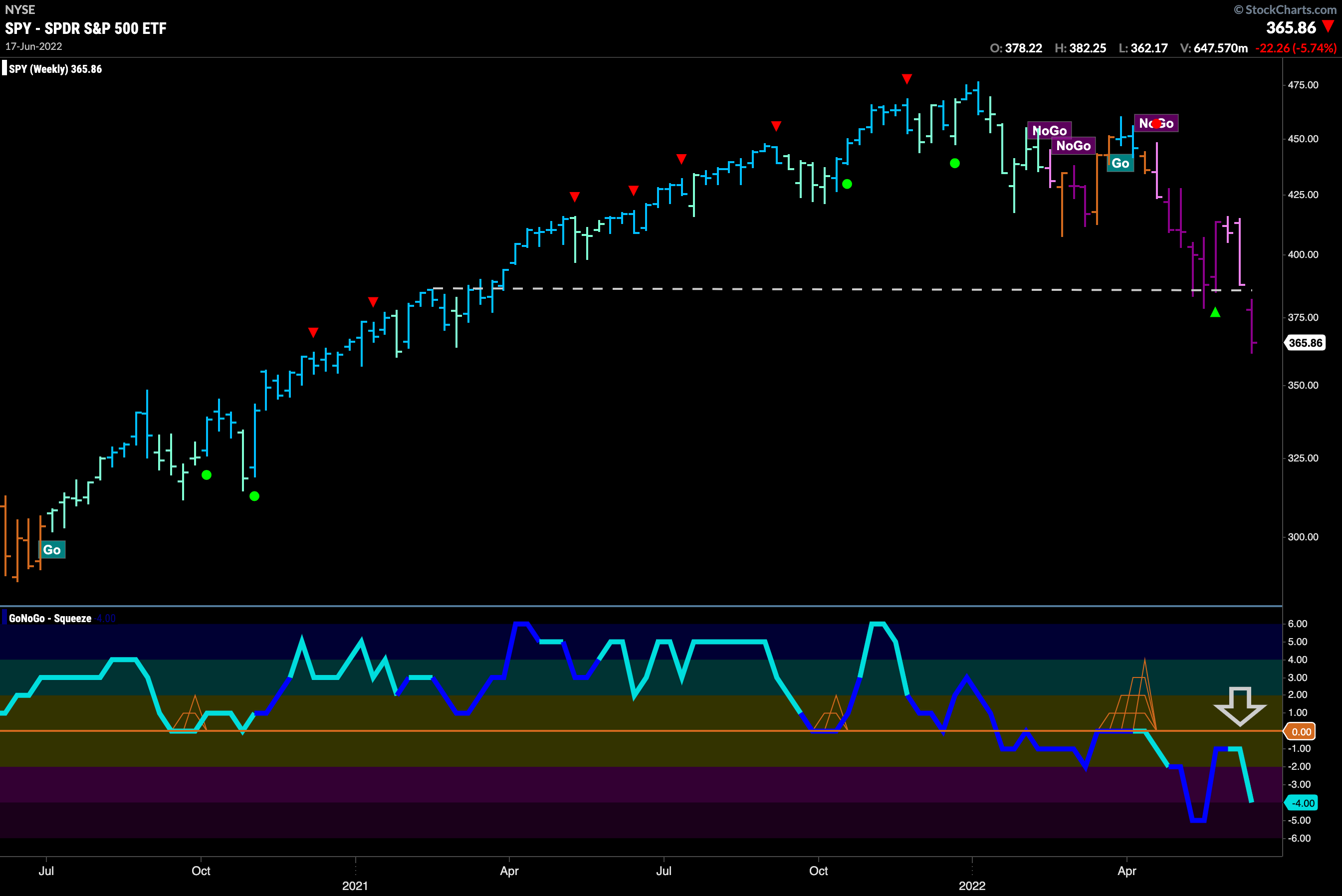Click the open value O: 378.22
1342x896 pixels.
[1016, 48]
